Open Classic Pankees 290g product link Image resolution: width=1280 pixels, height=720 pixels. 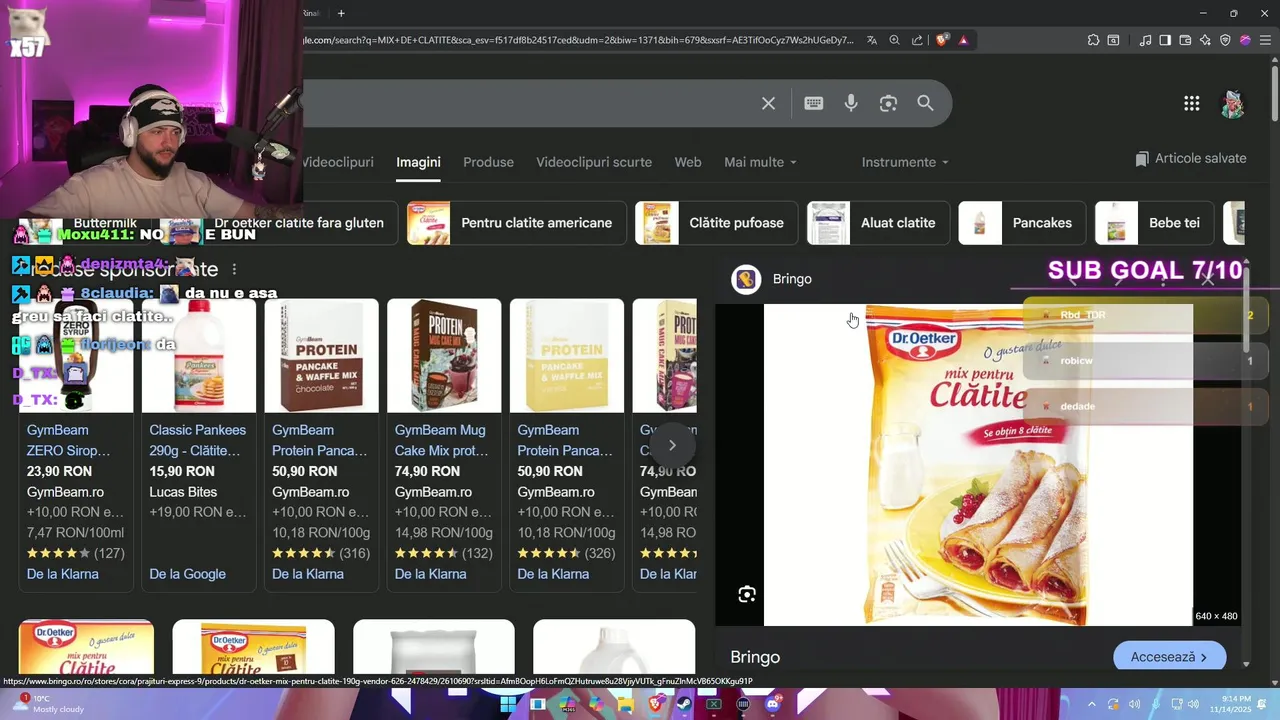click(x=198, y=440)
